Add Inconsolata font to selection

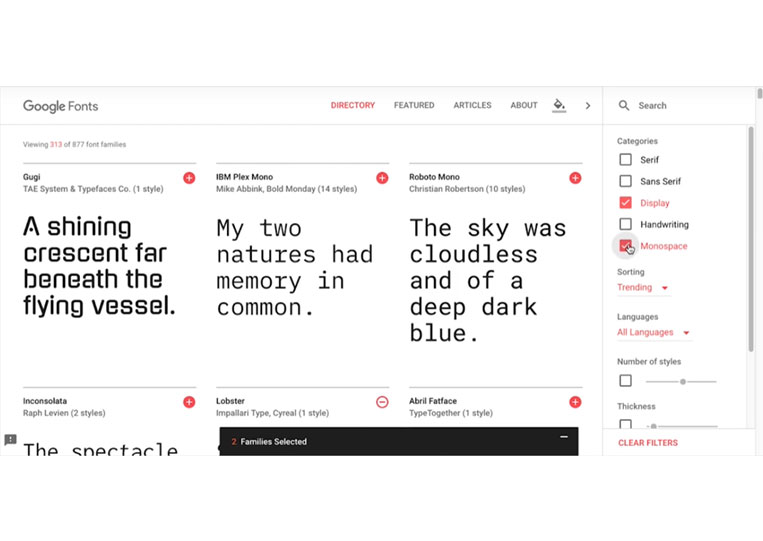[189, 402]
